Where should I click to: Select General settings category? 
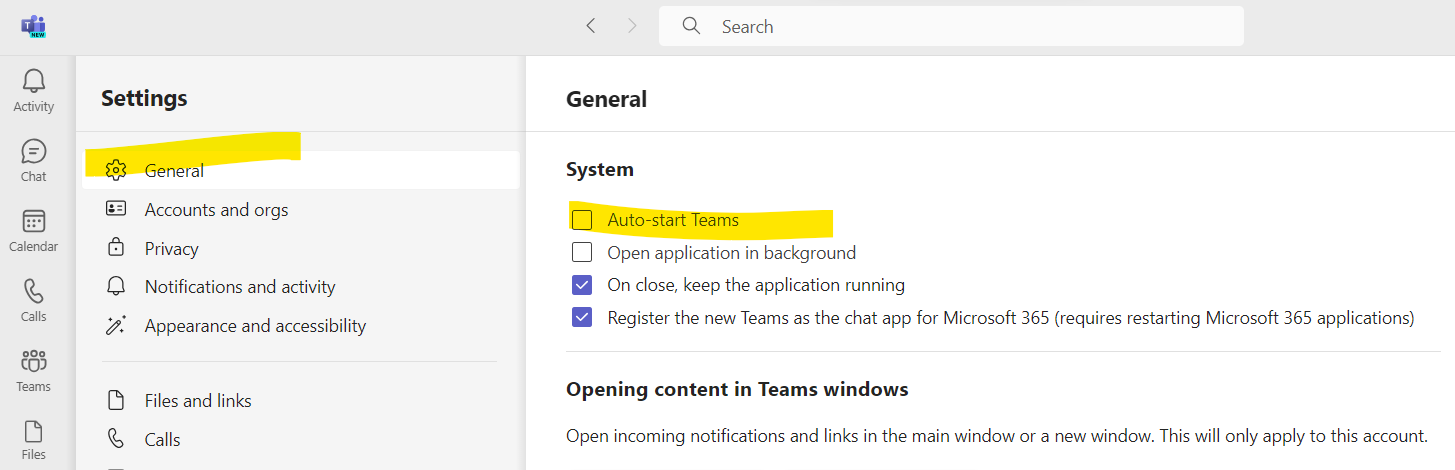point(301,170)
